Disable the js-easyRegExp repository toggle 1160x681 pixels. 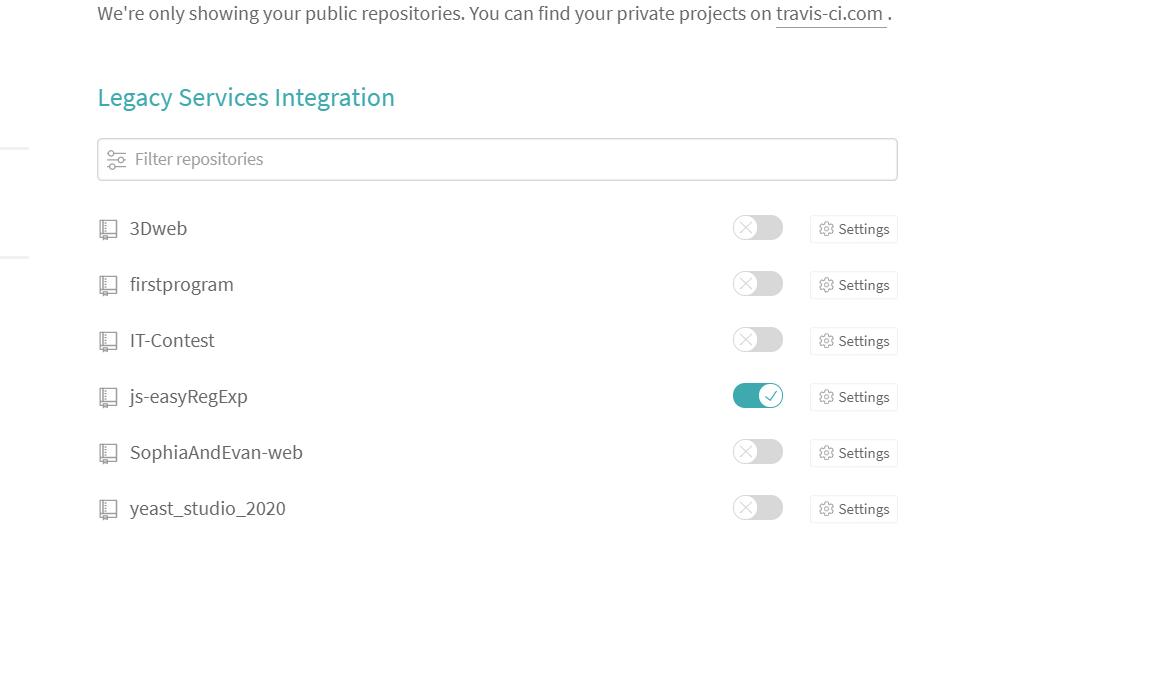[757, 396]
